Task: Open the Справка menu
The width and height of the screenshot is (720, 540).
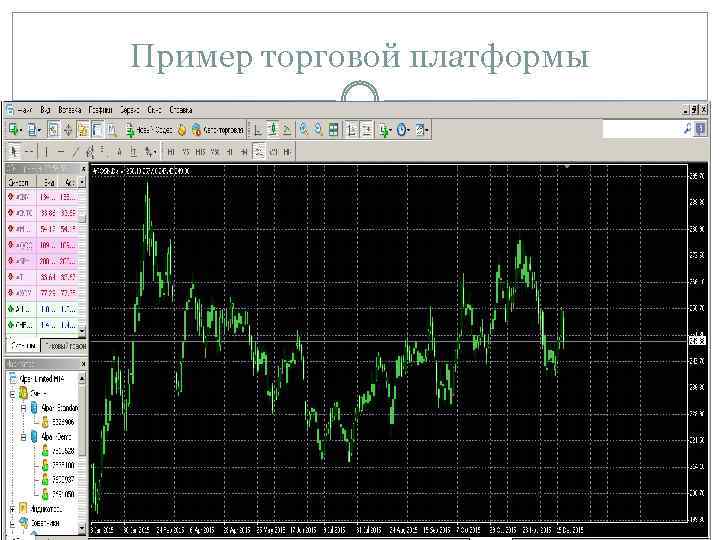Action: (x=180, y=110)
